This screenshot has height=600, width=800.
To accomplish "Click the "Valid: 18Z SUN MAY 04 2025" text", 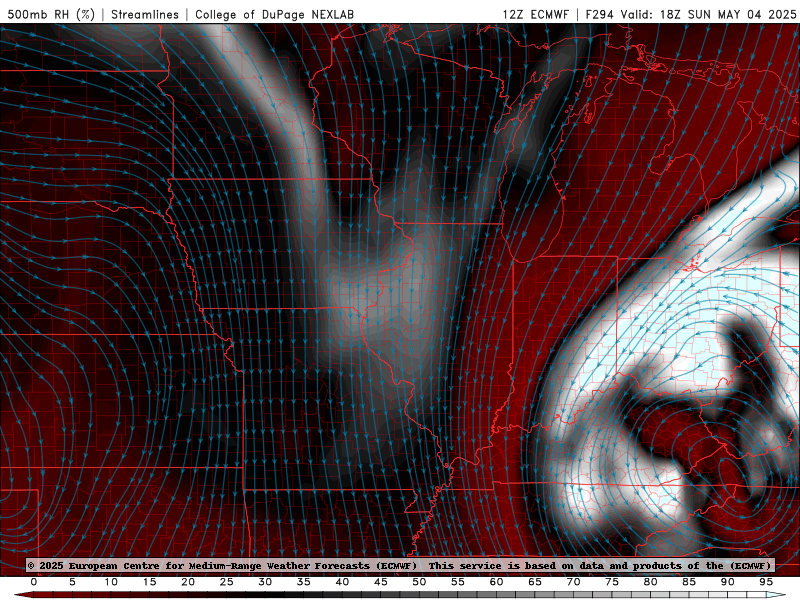I will click(x=709, y=15).
